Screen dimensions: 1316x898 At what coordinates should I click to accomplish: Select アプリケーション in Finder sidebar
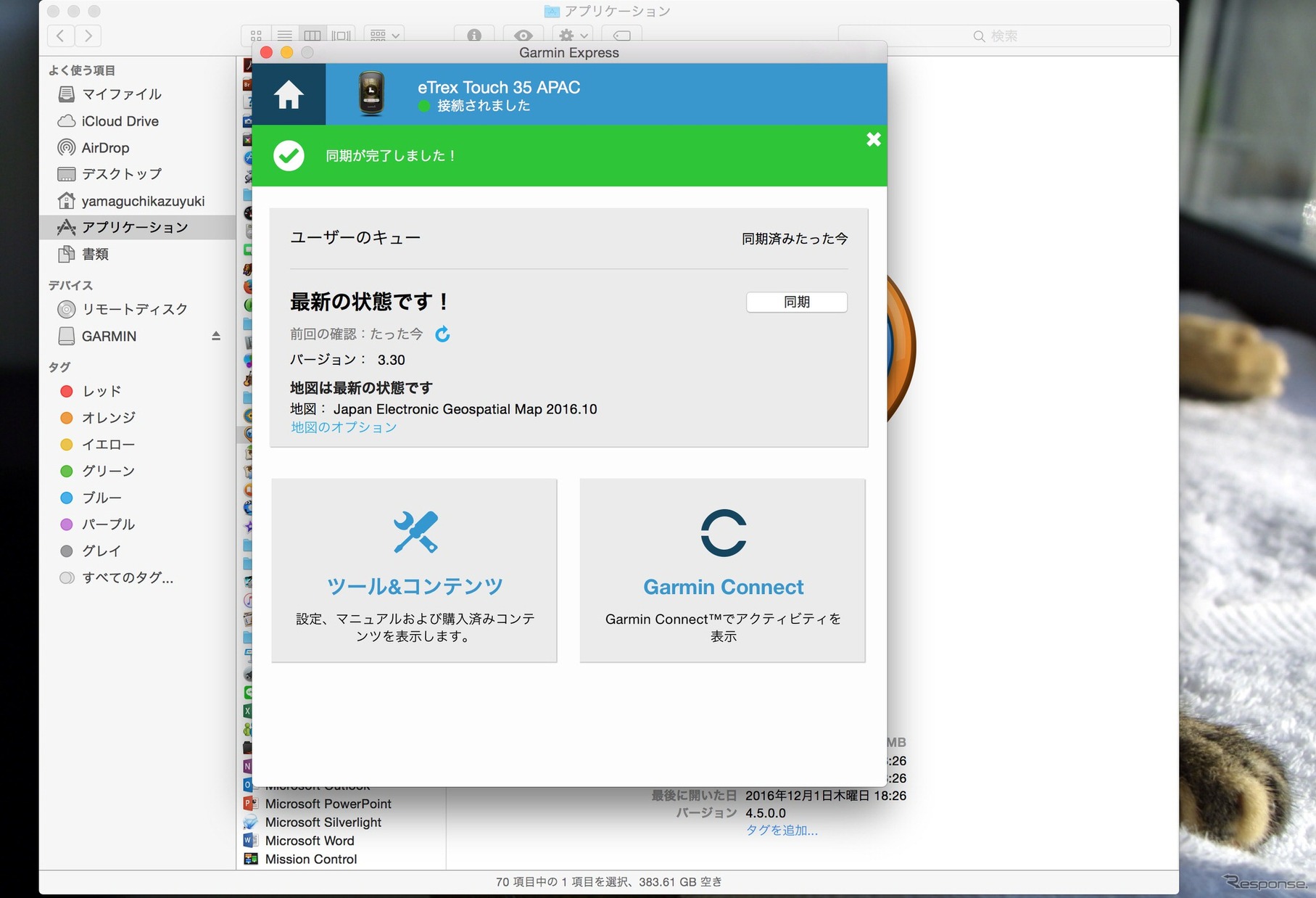click(x=138, y=227)
